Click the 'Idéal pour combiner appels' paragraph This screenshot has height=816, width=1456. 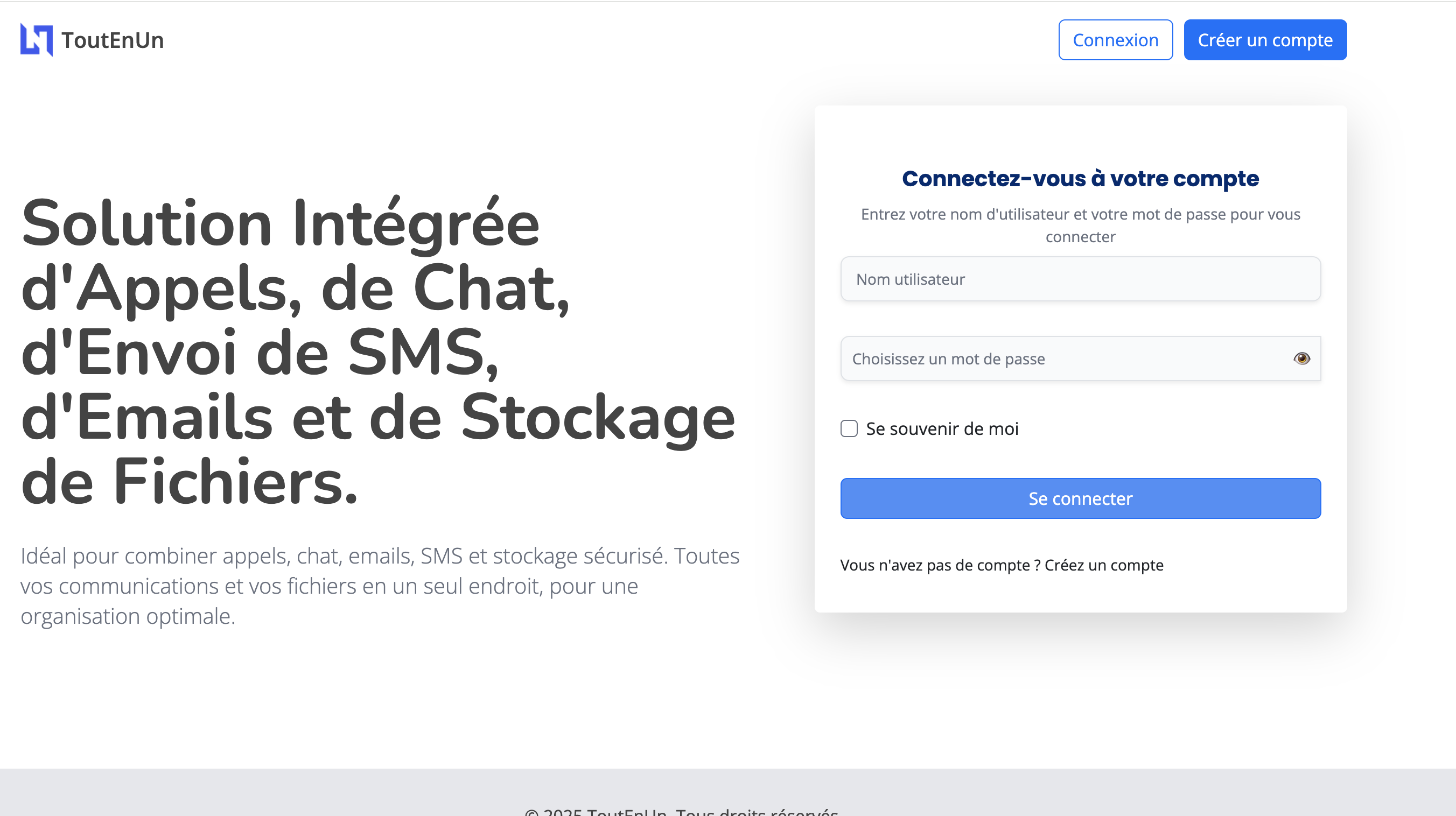[380, 586]
